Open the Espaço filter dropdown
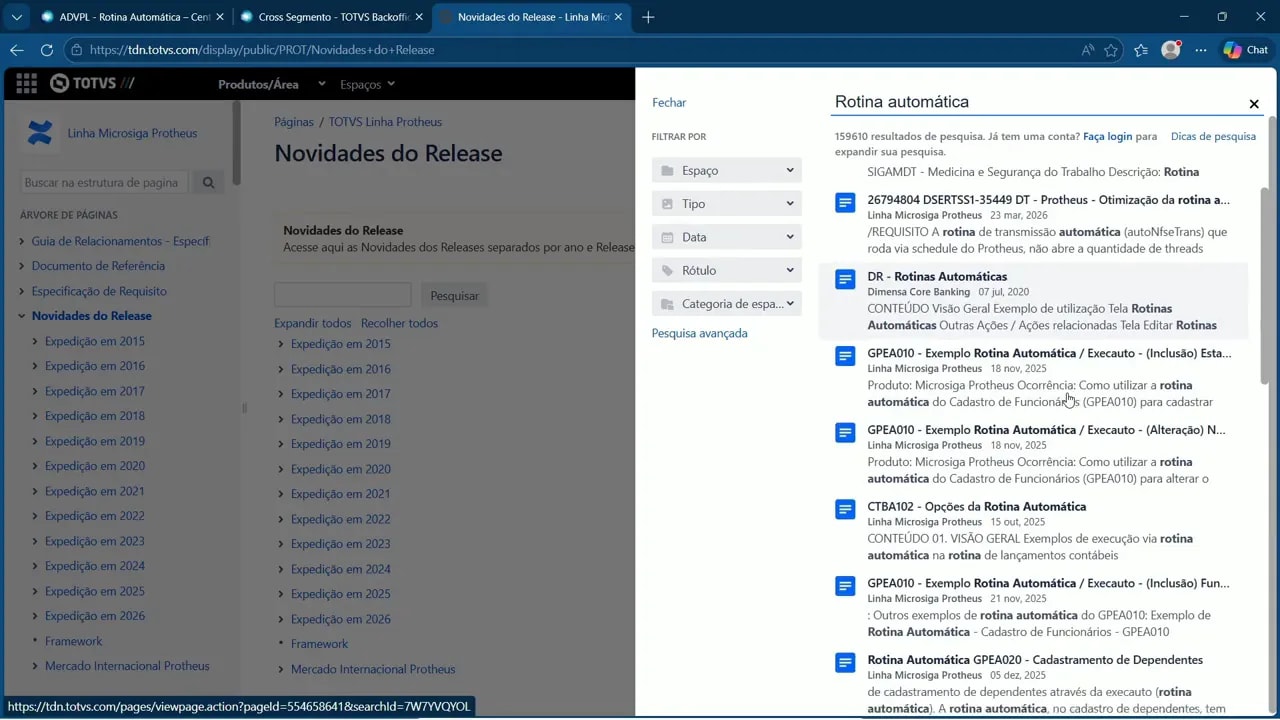1280x720 pixels. [727, 171]
